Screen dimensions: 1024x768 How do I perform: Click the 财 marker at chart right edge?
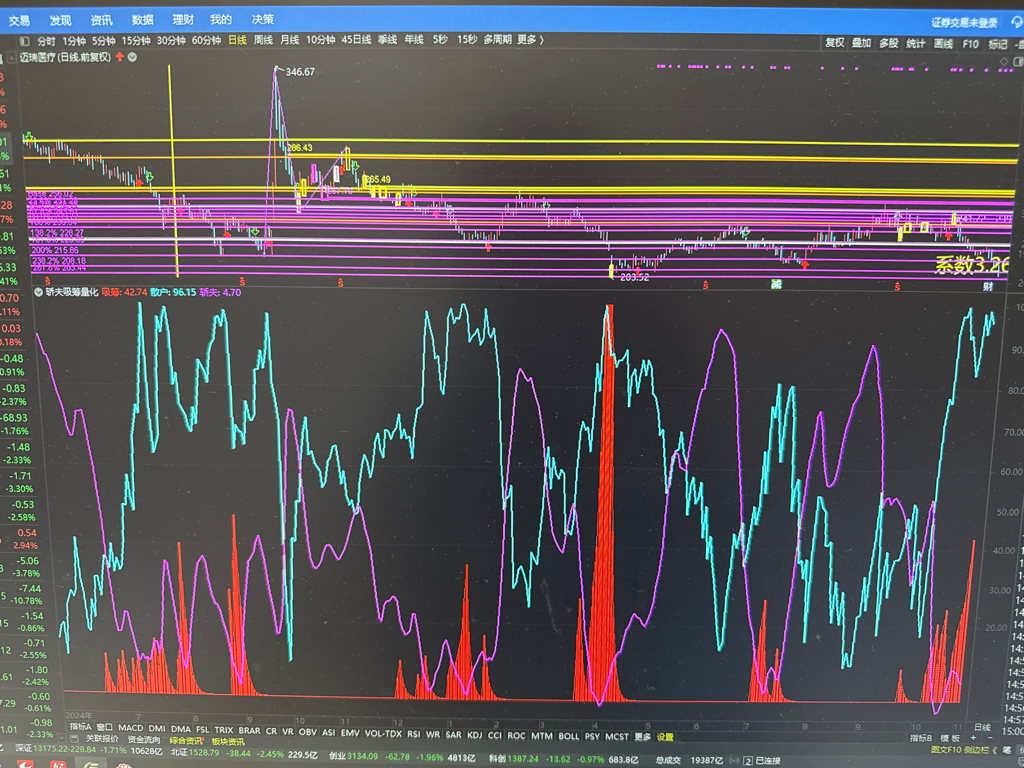pyautogui.click(x=987, y=287)
